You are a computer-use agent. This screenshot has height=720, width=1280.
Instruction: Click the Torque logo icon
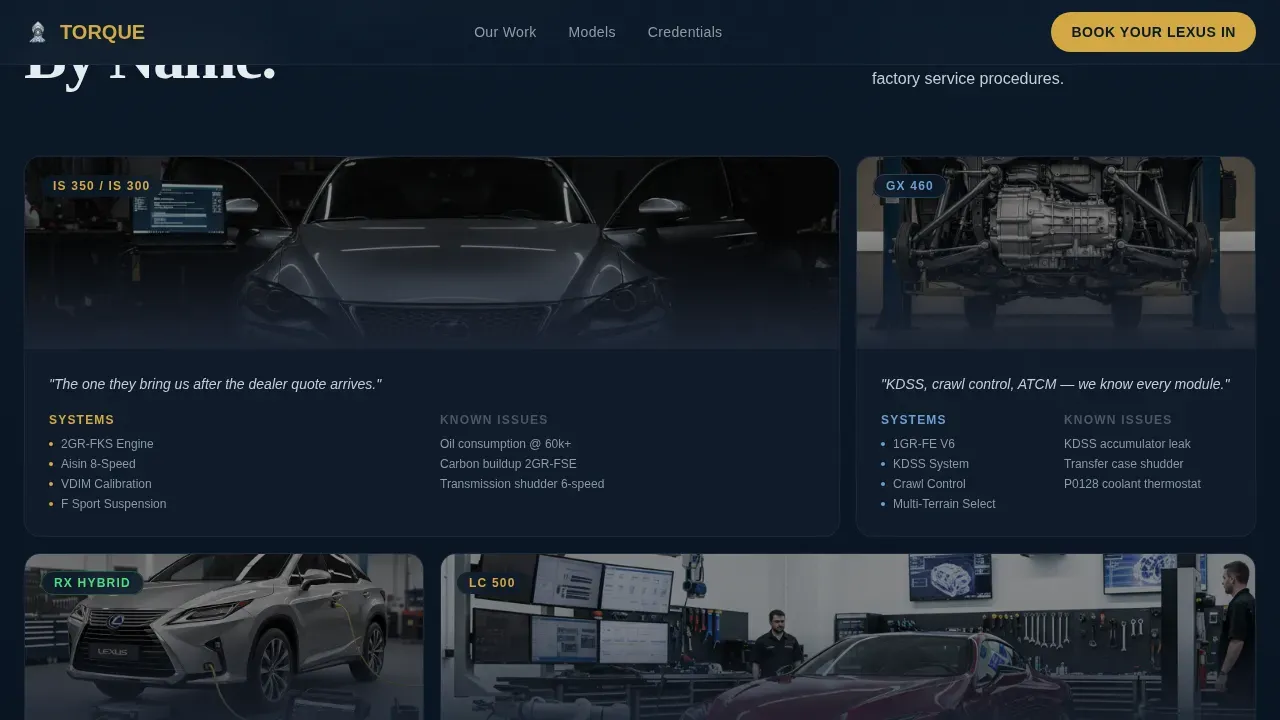pos(38,32)
